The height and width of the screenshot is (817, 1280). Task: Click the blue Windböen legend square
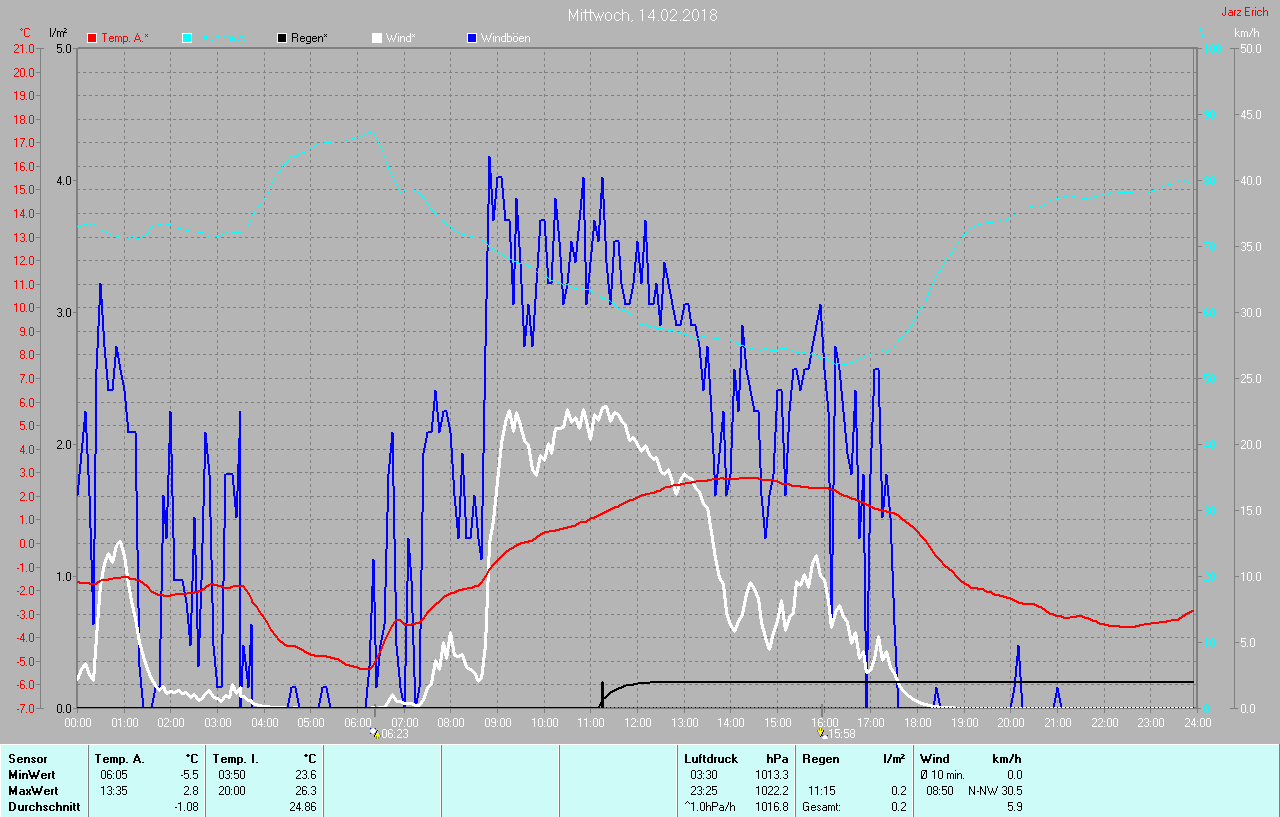pyautogui.click(x=472, y=38)
